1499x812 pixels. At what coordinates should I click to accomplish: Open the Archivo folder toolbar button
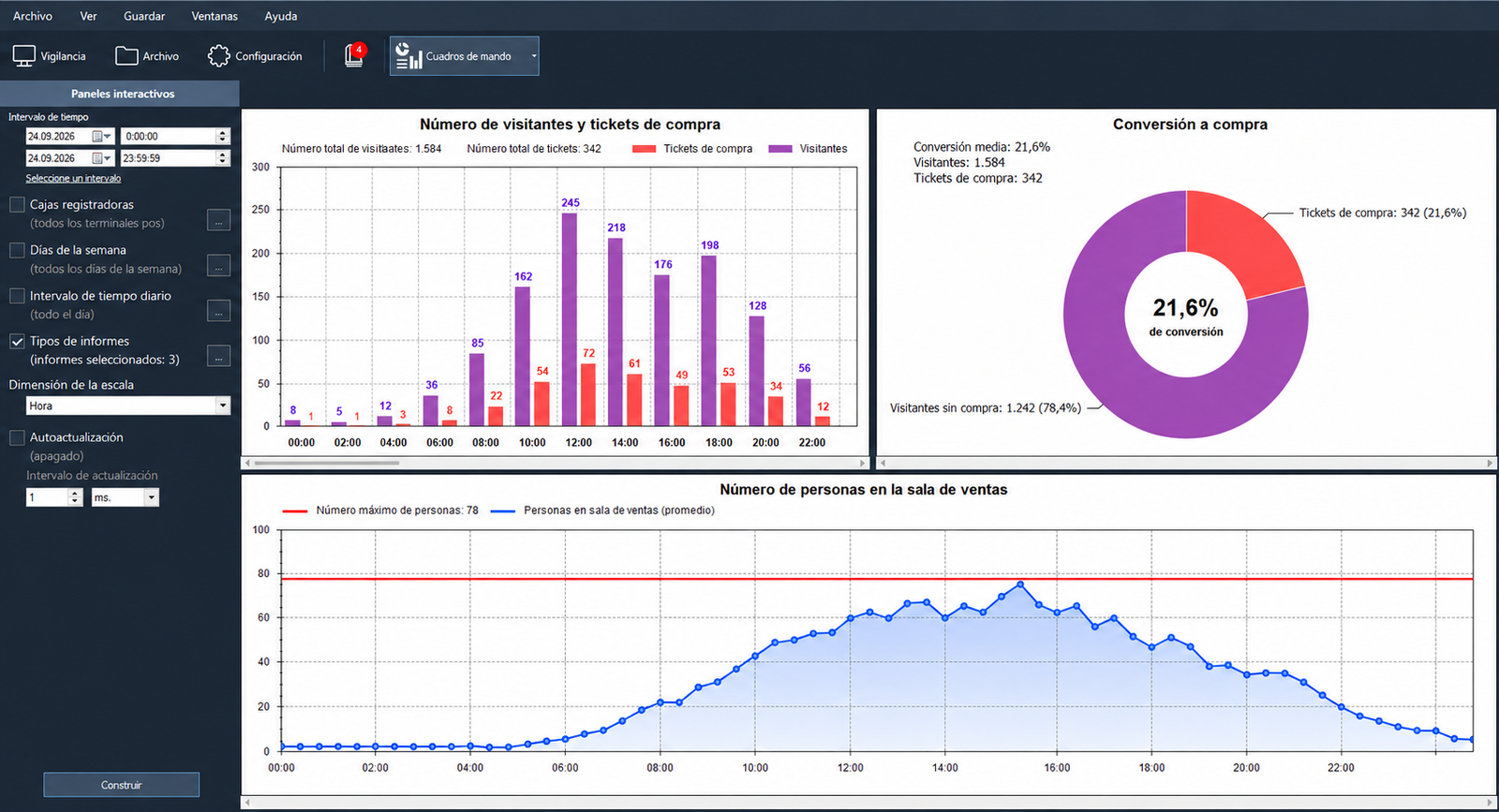tap(147, 56)
